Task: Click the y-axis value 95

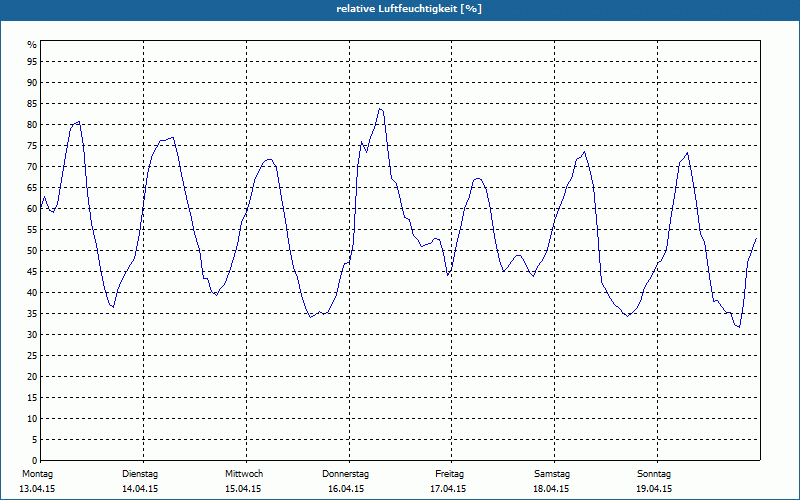Action: (32, 62)
